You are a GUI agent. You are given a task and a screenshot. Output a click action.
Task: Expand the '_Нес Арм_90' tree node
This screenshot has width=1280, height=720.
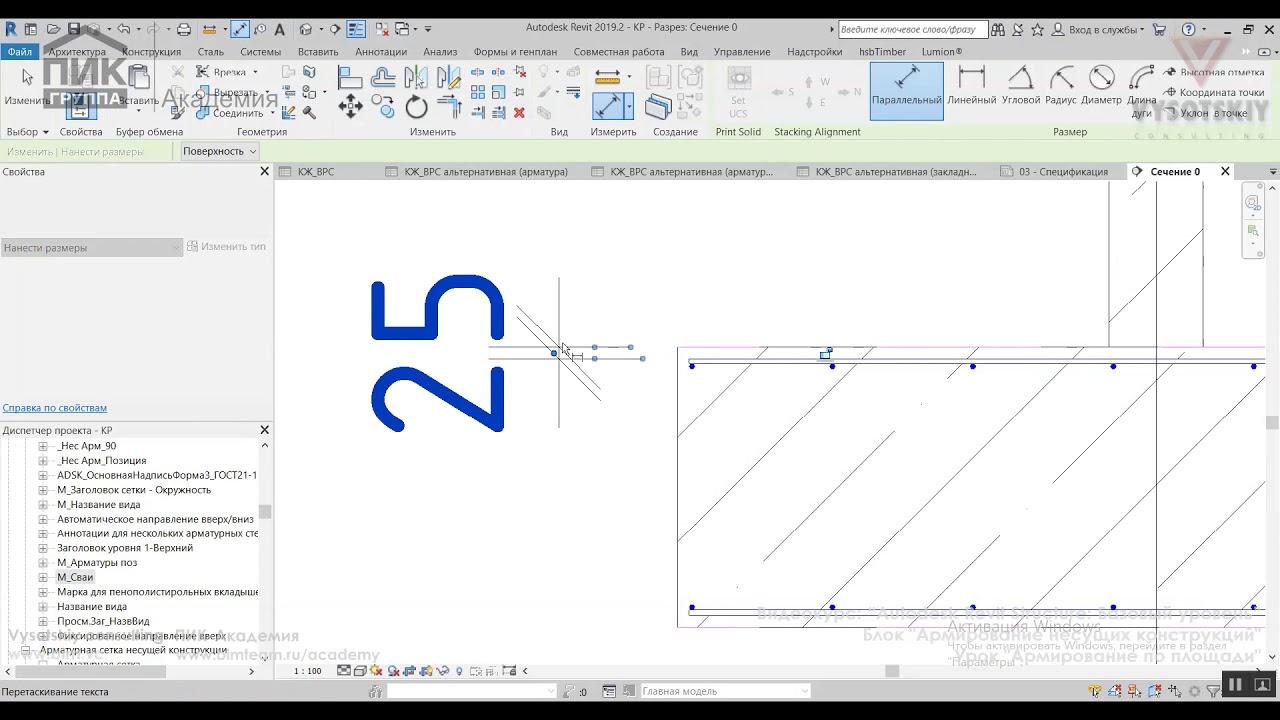tap(43, 446)
